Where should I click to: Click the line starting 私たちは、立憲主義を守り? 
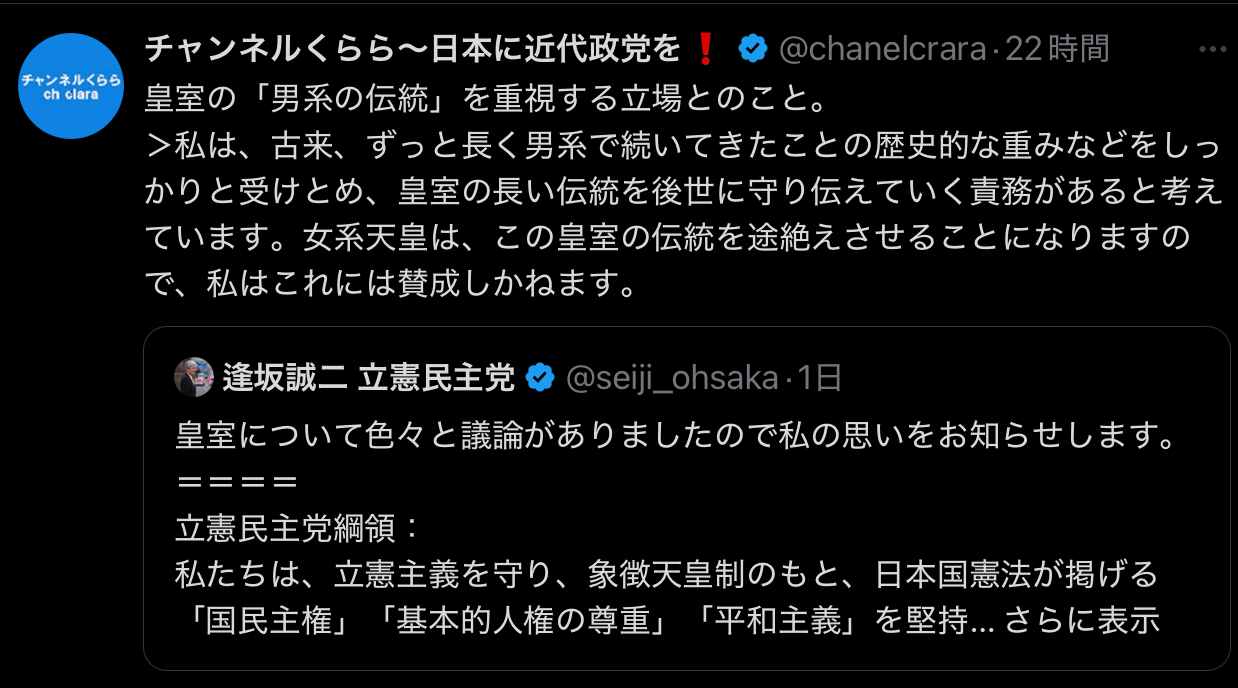tap(666, 574)
